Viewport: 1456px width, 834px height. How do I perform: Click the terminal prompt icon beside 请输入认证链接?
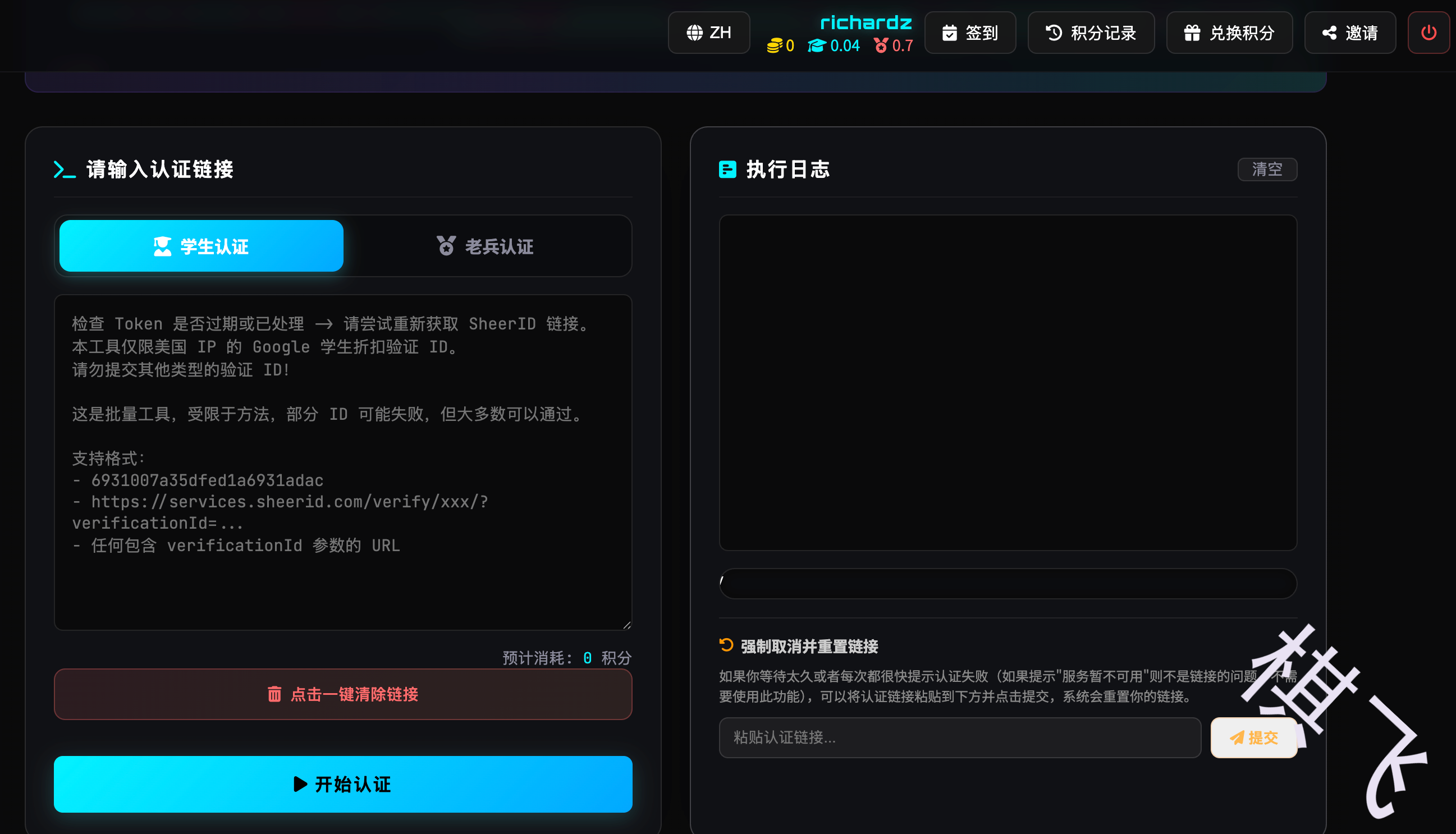point(64,169)
